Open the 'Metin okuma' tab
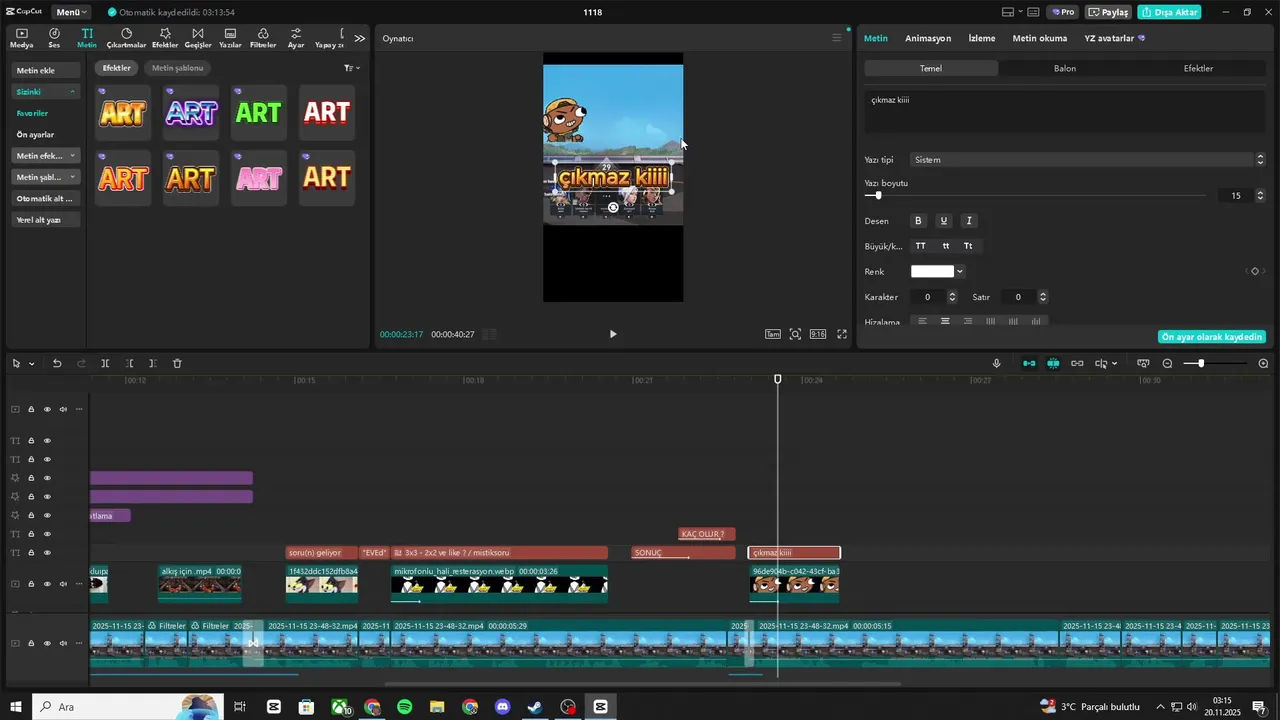Screen dimensions: 1280x720 tap(1040, 38)
